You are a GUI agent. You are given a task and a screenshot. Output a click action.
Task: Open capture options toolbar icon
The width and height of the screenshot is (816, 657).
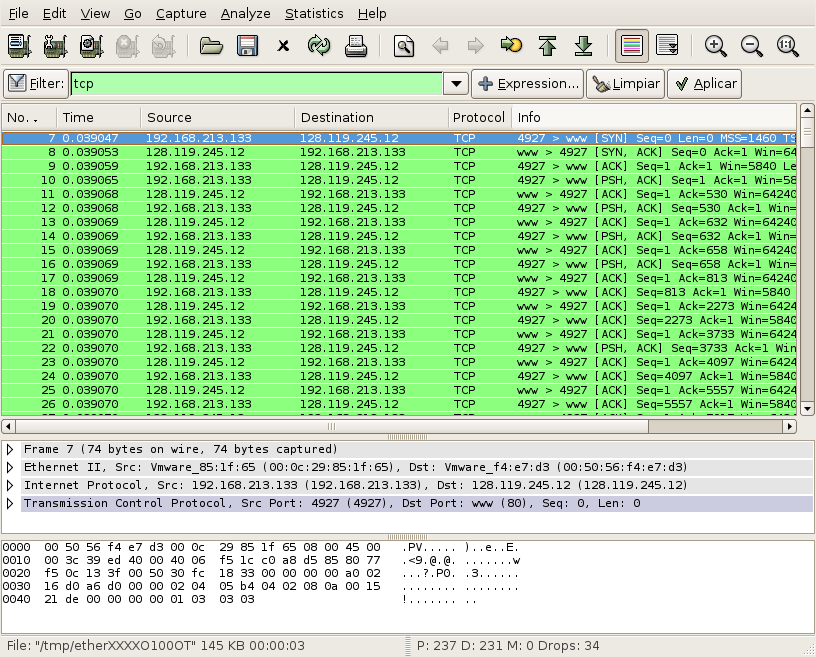click(56, 46)
